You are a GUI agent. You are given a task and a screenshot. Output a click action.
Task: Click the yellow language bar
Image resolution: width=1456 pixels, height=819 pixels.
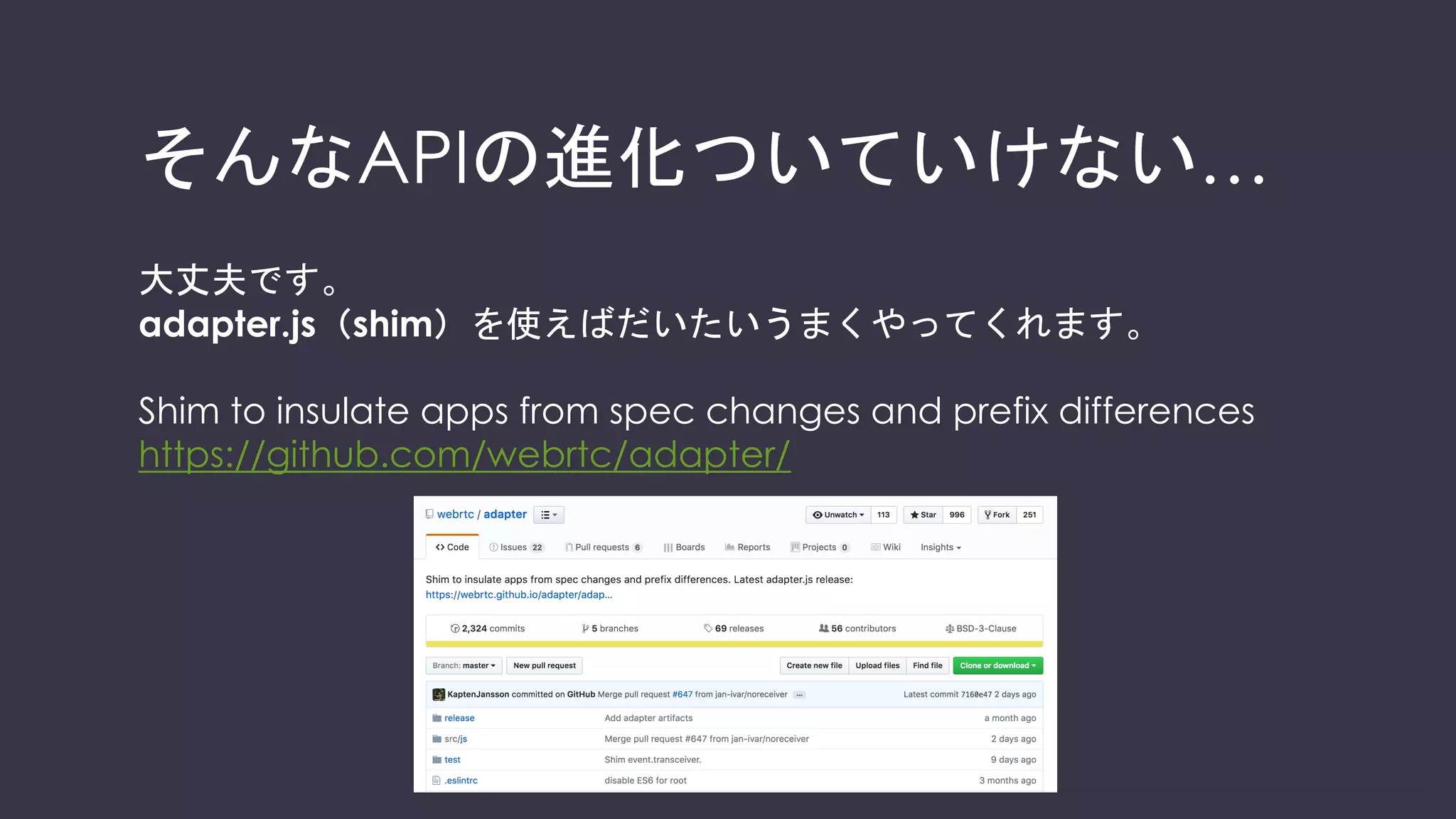point(734,644)
